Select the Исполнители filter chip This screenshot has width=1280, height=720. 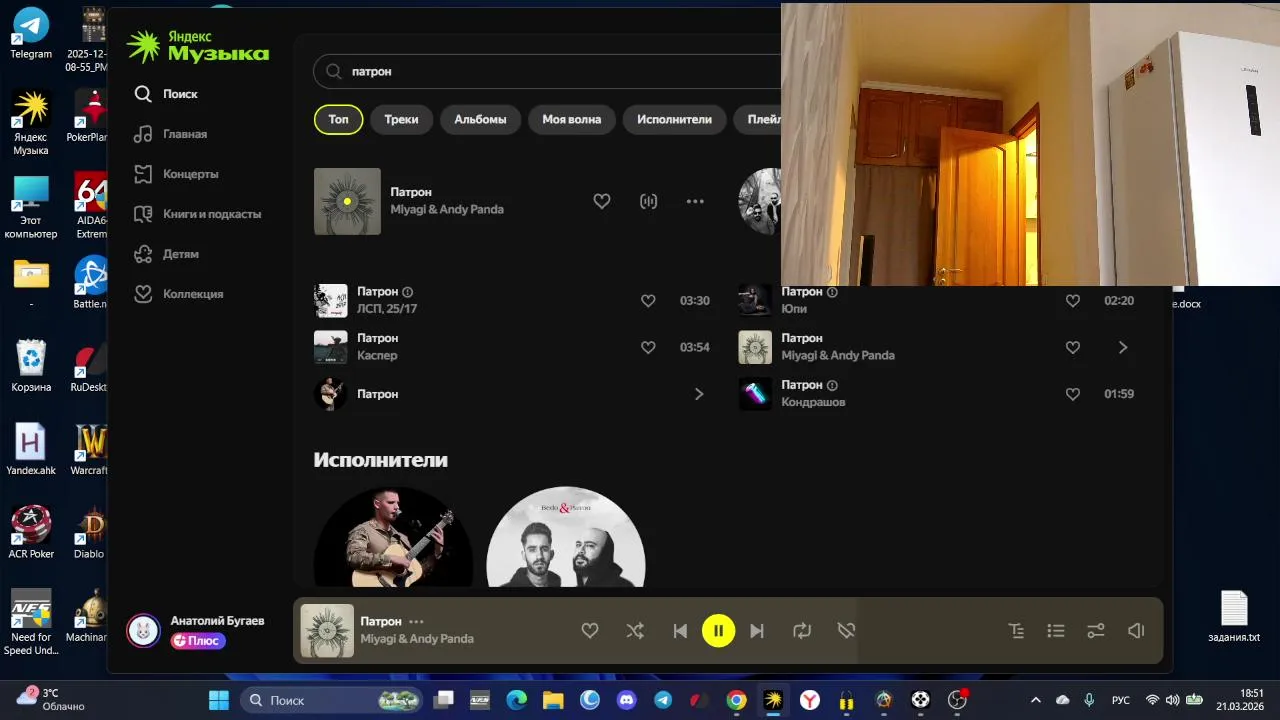(674, 119)
